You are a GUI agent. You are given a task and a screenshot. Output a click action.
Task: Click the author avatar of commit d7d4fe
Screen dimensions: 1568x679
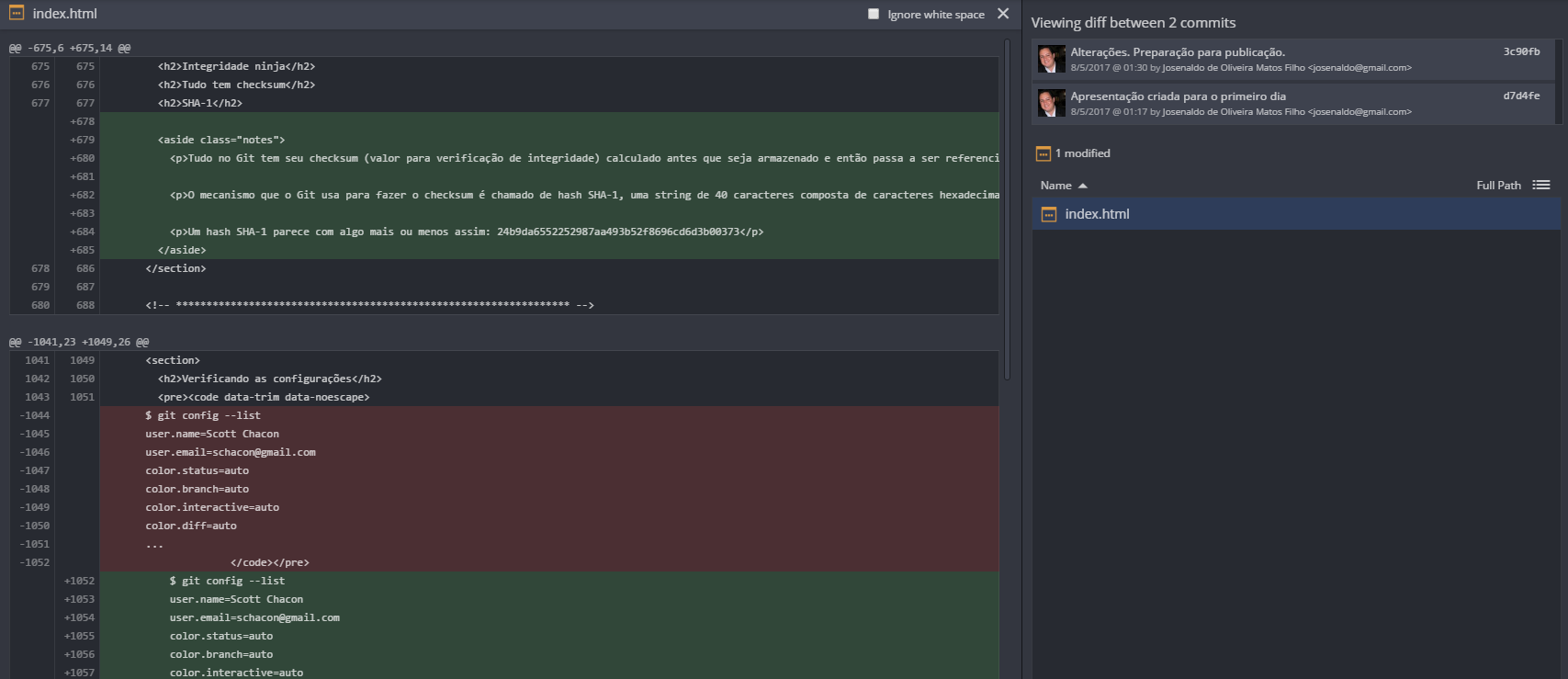click(1052, 103)
